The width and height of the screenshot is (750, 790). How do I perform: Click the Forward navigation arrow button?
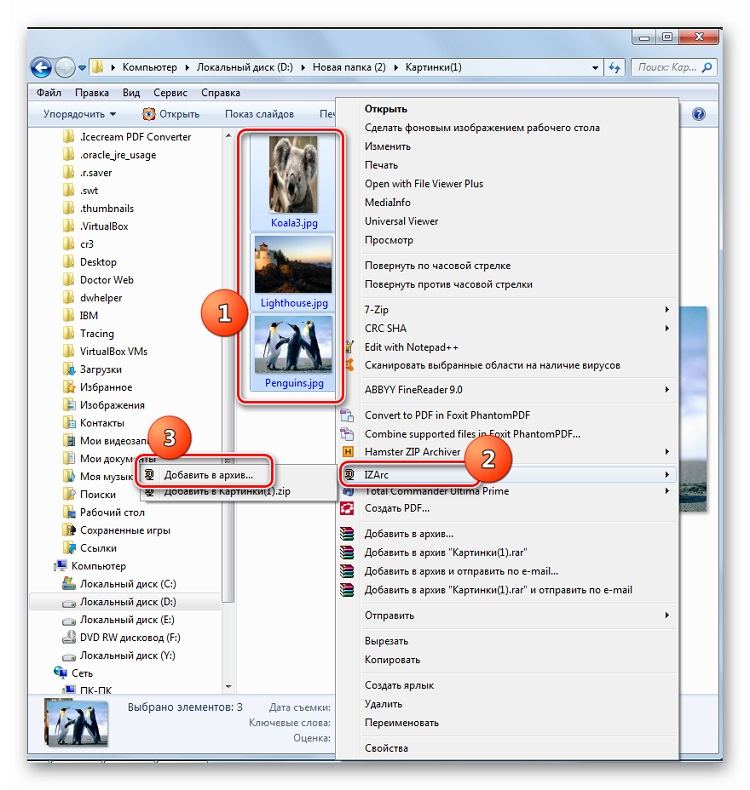(x=64, y=67)
